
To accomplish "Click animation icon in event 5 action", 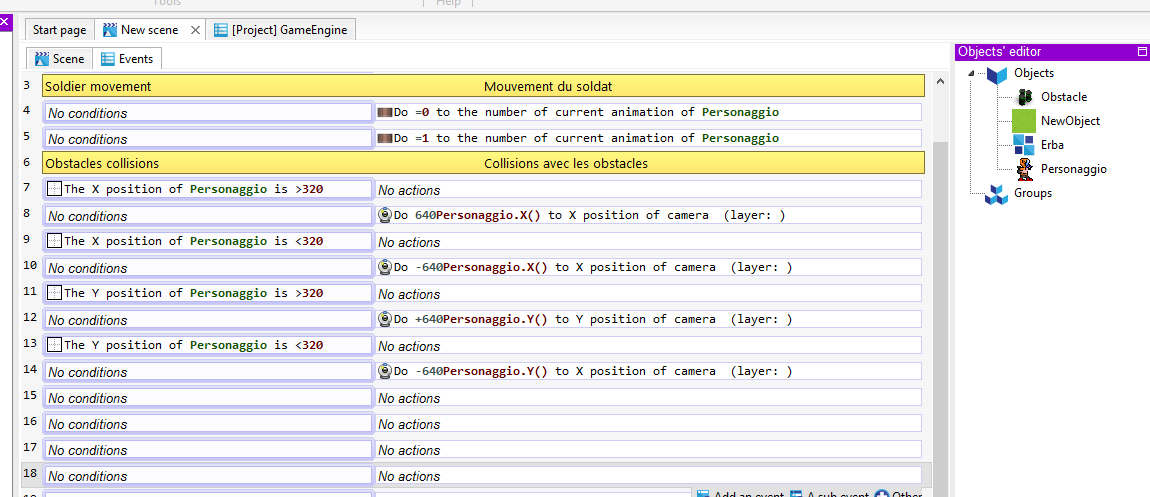I will 385,138.
